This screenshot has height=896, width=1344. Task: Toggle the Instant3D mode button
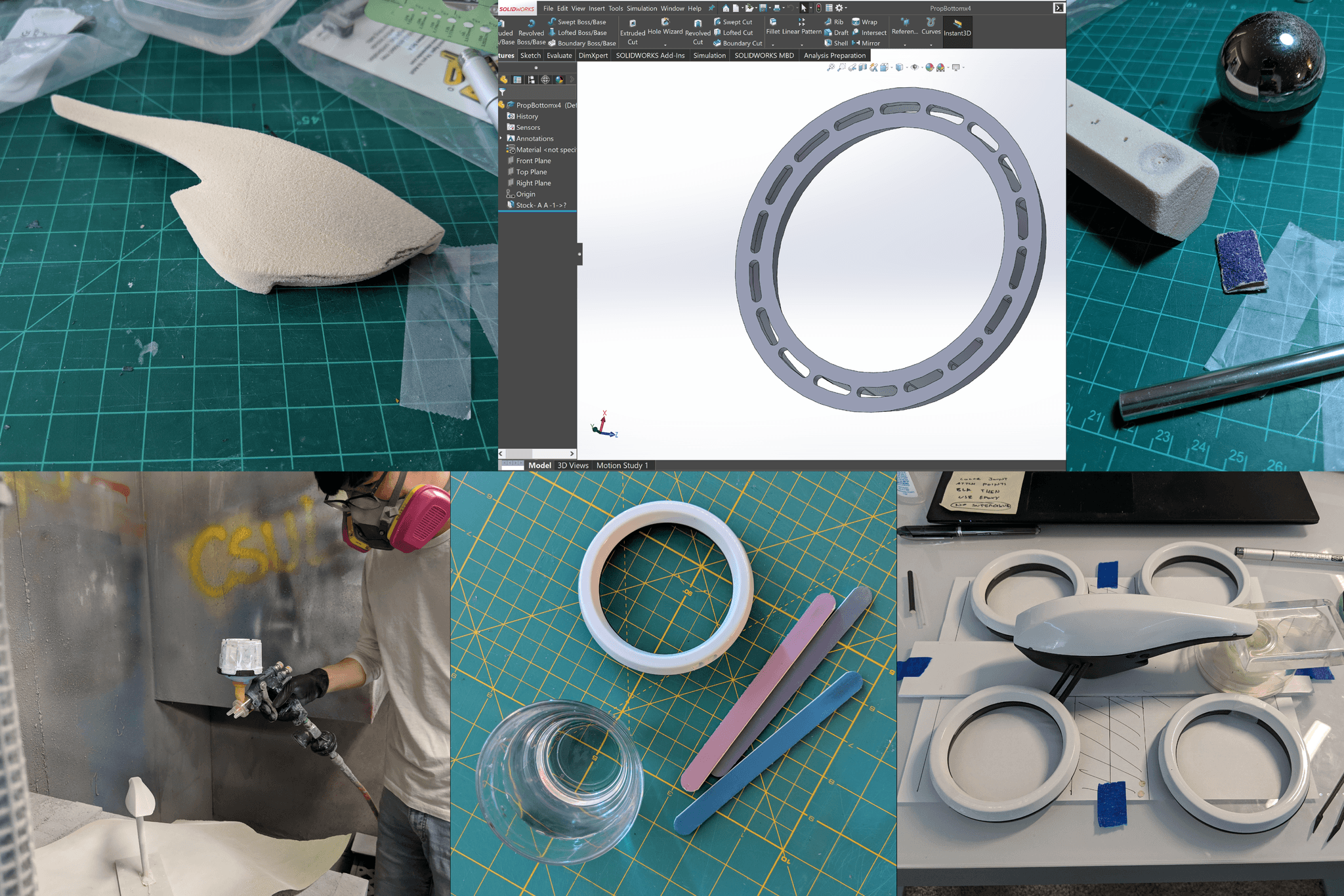pyautogui.click(x=957, y=28)
